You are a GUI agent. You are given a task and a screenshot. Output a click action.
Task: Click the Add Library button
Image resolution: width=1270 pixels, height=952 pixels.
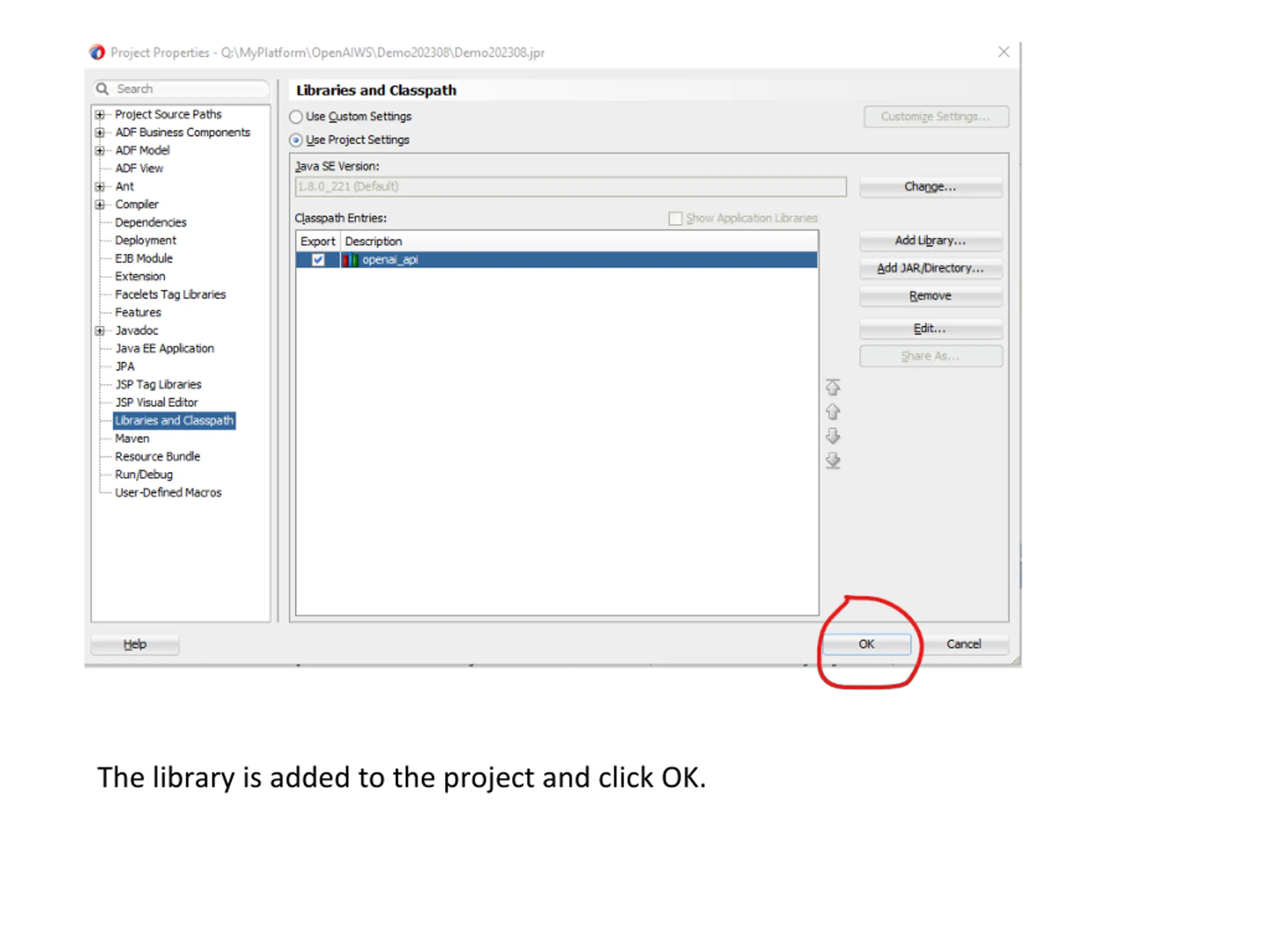click(x=930, y=240)
